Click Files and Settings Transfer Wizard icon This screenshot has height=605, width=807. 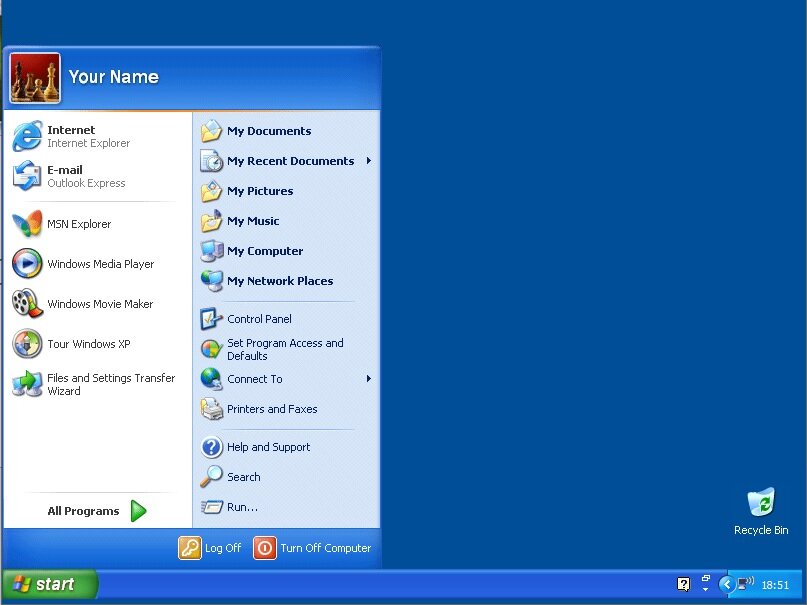(x=27, y=384)
